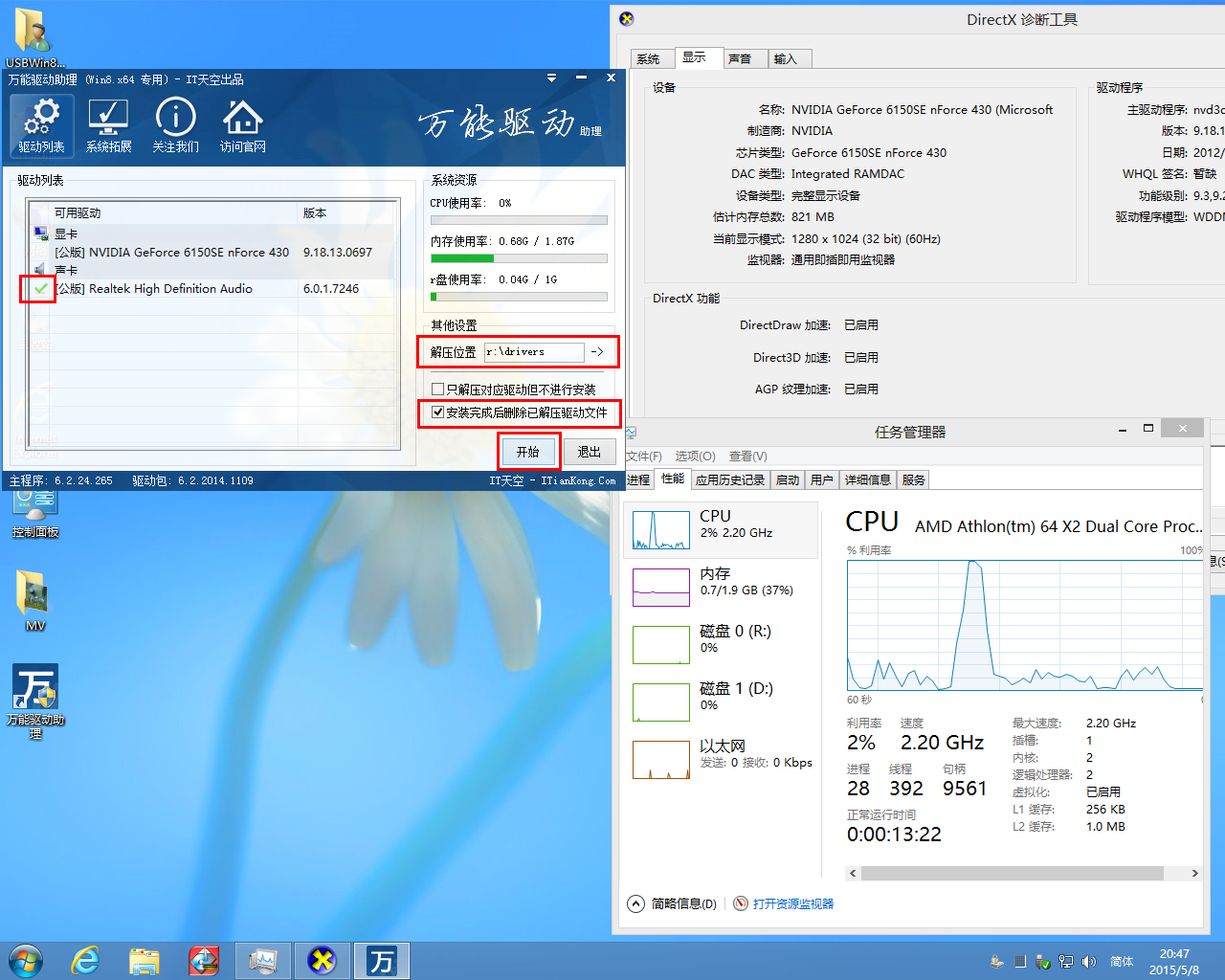The height and width of the screenshot is (980, 1225).
Task: Click the 开始 button
Action: [528, 452]
